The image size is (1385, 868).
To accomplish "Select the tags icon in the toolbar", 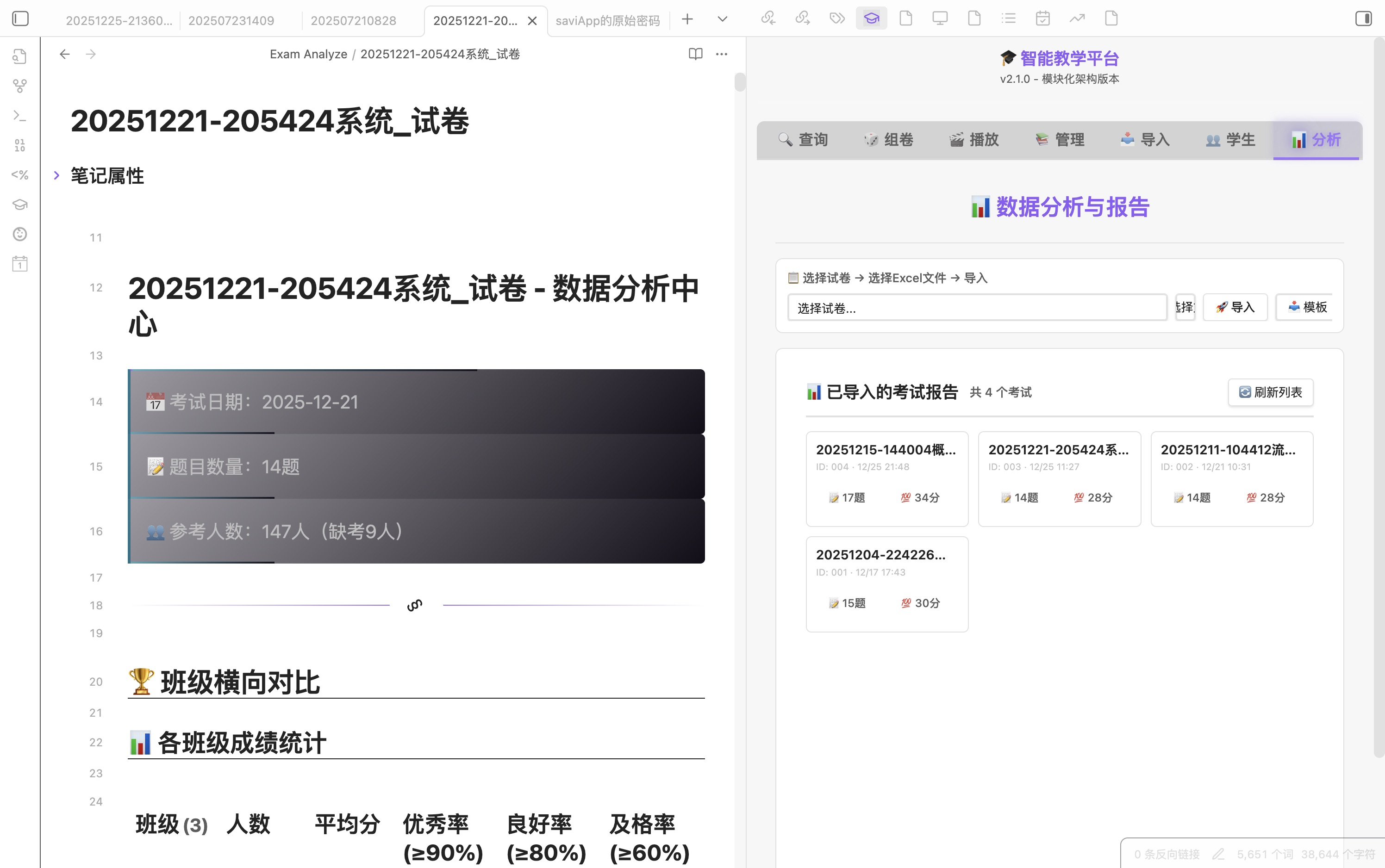I will click(836, 18).
